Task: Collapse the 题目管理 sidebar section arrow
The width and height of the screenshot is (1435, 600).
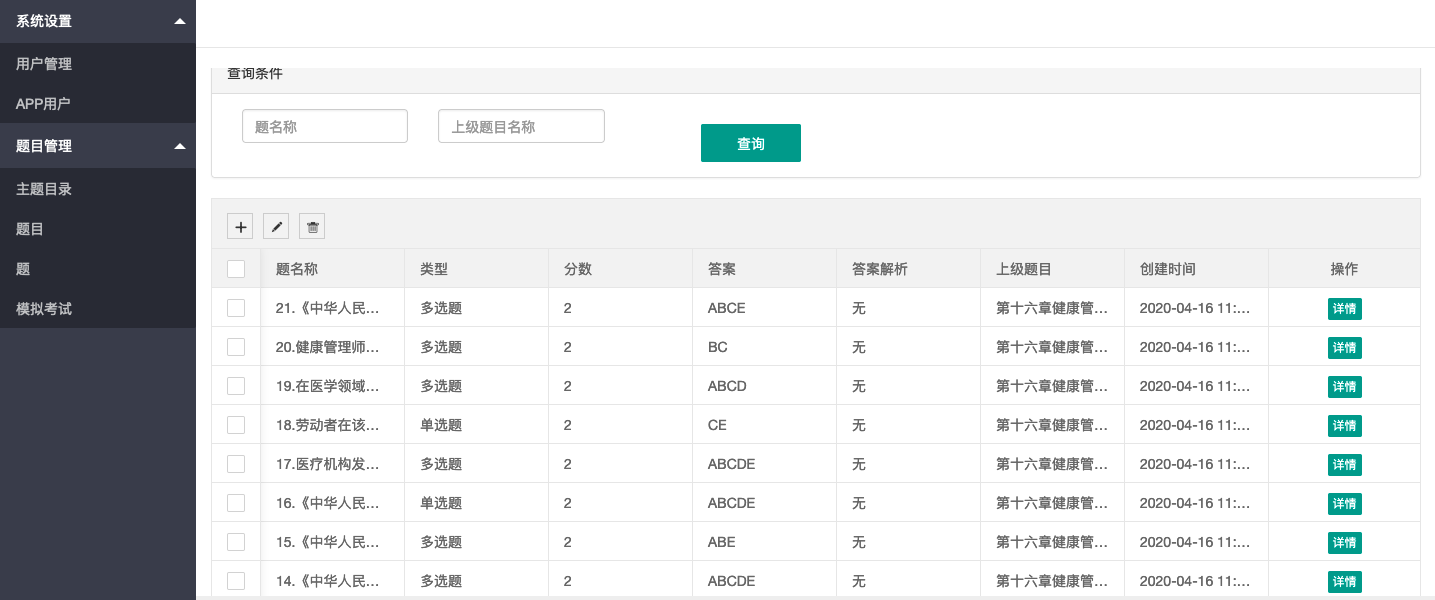Action: click(x=180, y=146)
